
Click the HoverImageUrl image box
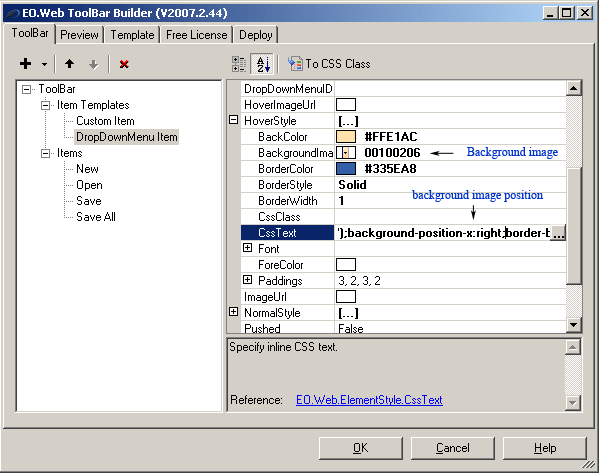pos(346,105)
